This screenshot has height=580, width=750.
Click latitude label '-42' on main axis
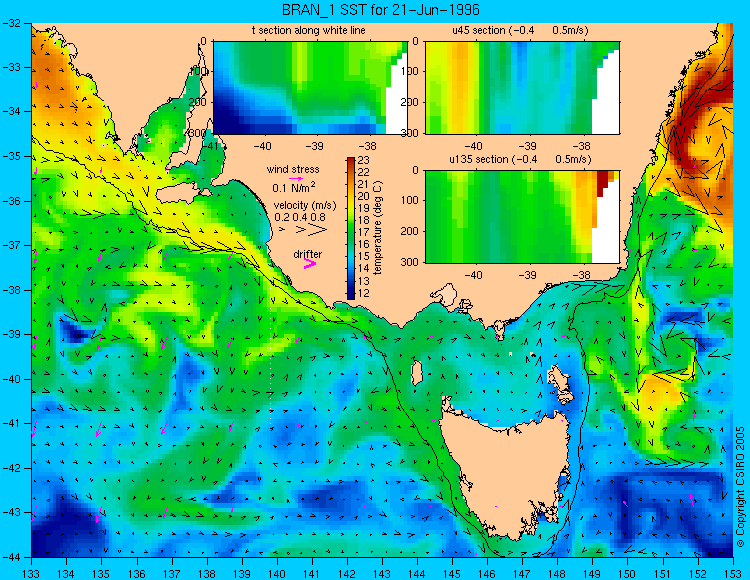pos(11,468)
